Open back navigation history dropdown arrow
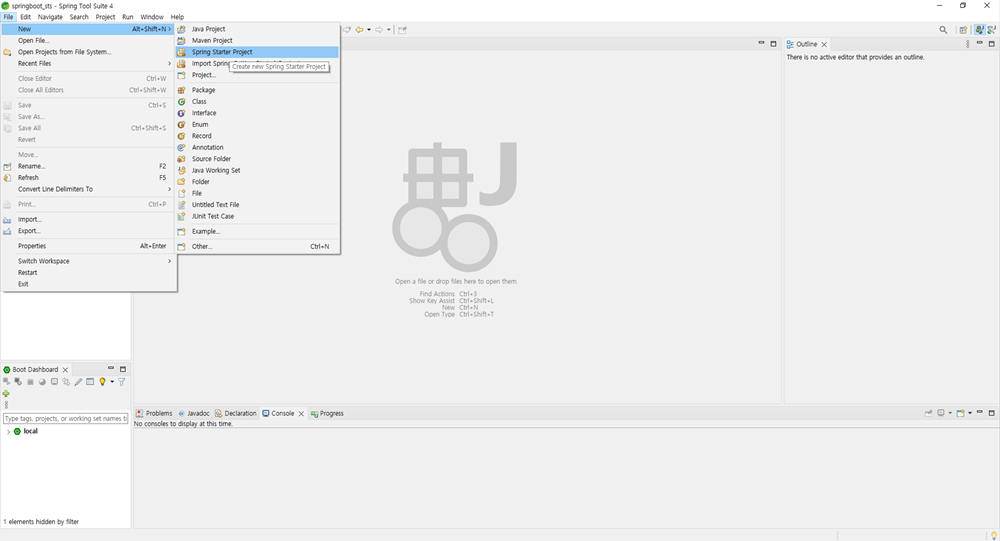Screen dimensions: 1000x541 [x=369, y=29]
